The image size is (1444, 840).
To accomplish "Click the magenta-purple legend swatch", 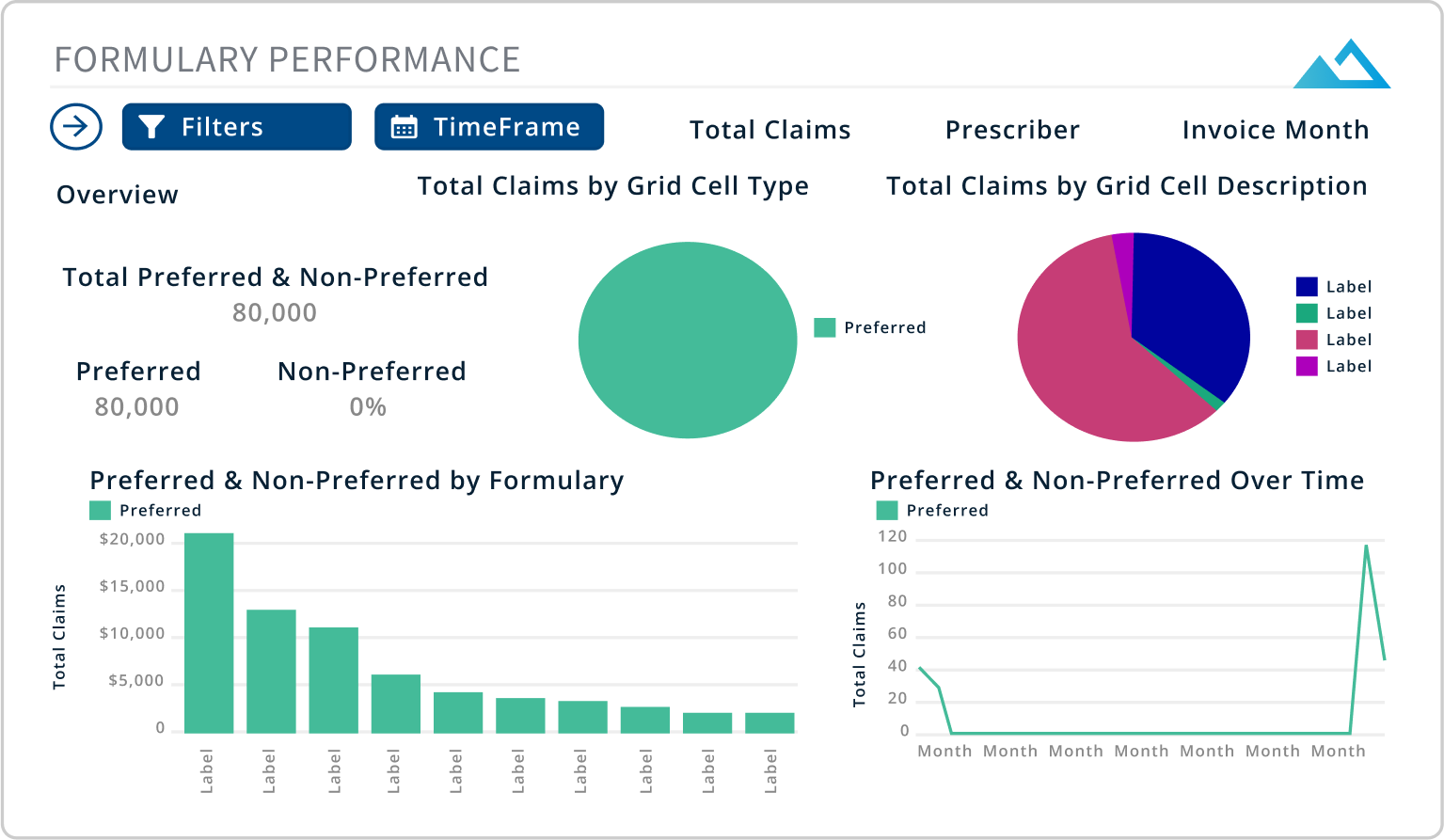I will (x=1307, y=366).
